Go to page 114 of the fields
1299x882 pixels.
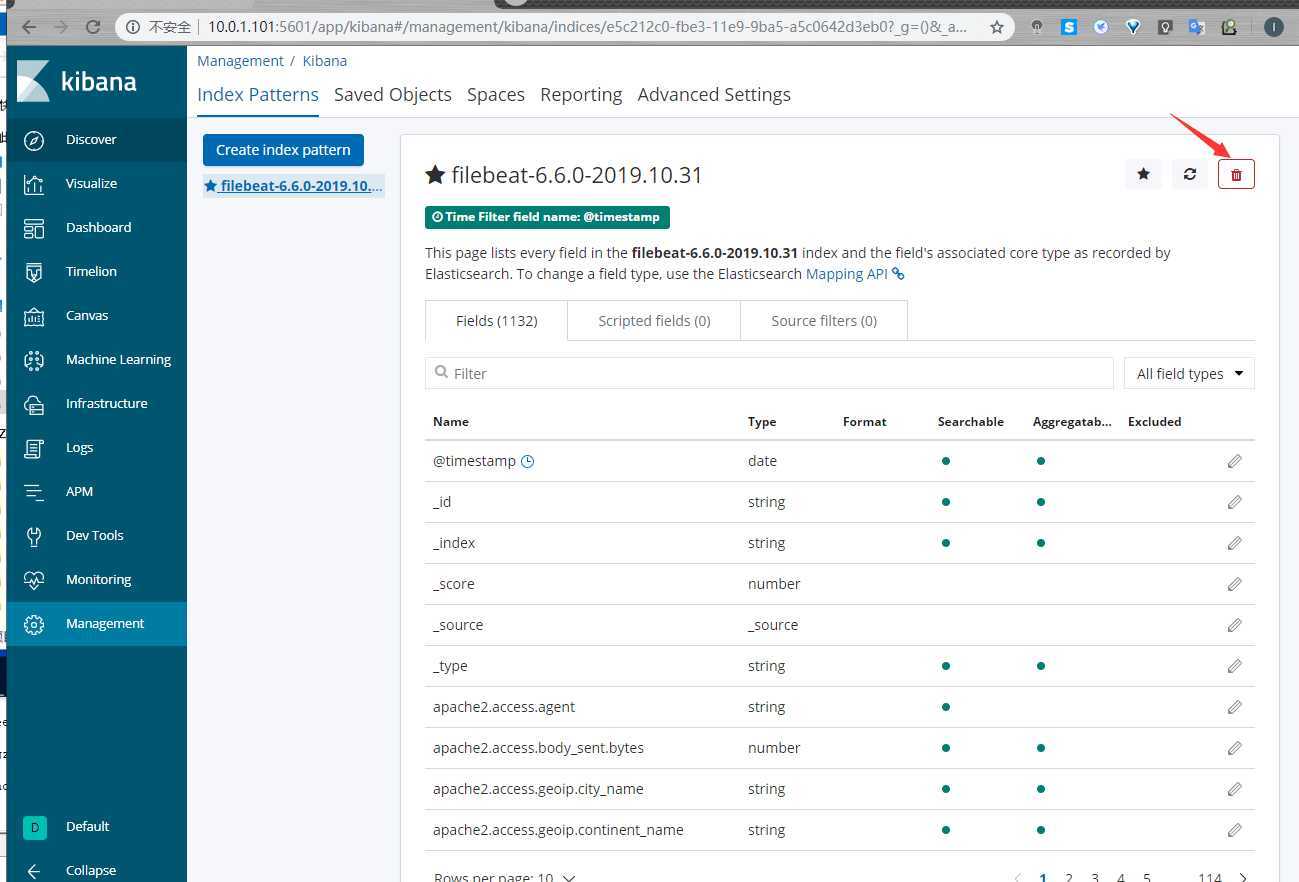(x=1210, y=877)
